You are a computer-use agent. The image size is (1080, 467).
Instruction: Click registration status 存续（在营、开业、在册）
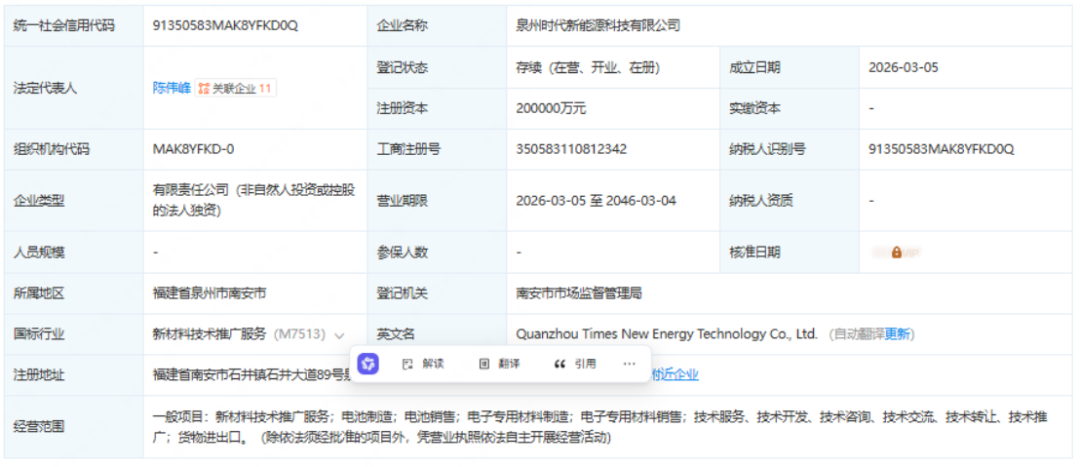pos(588,68)
